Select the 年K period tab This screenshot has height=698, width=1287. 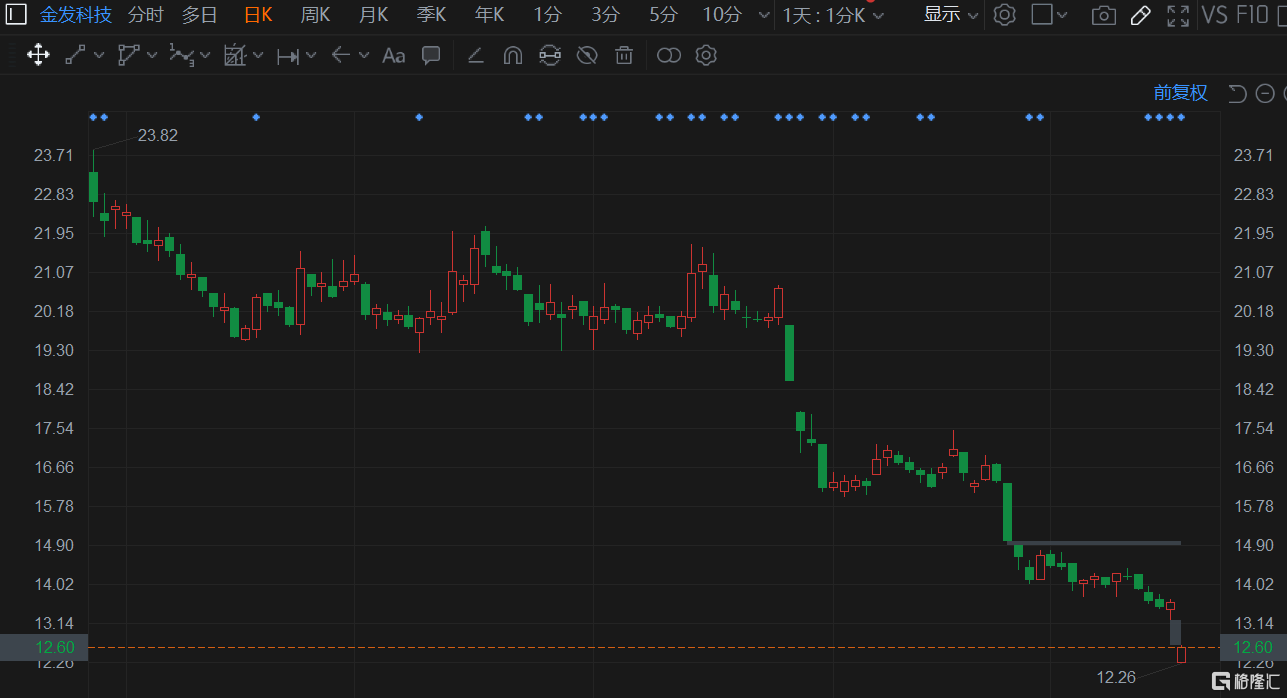point(489,15)
